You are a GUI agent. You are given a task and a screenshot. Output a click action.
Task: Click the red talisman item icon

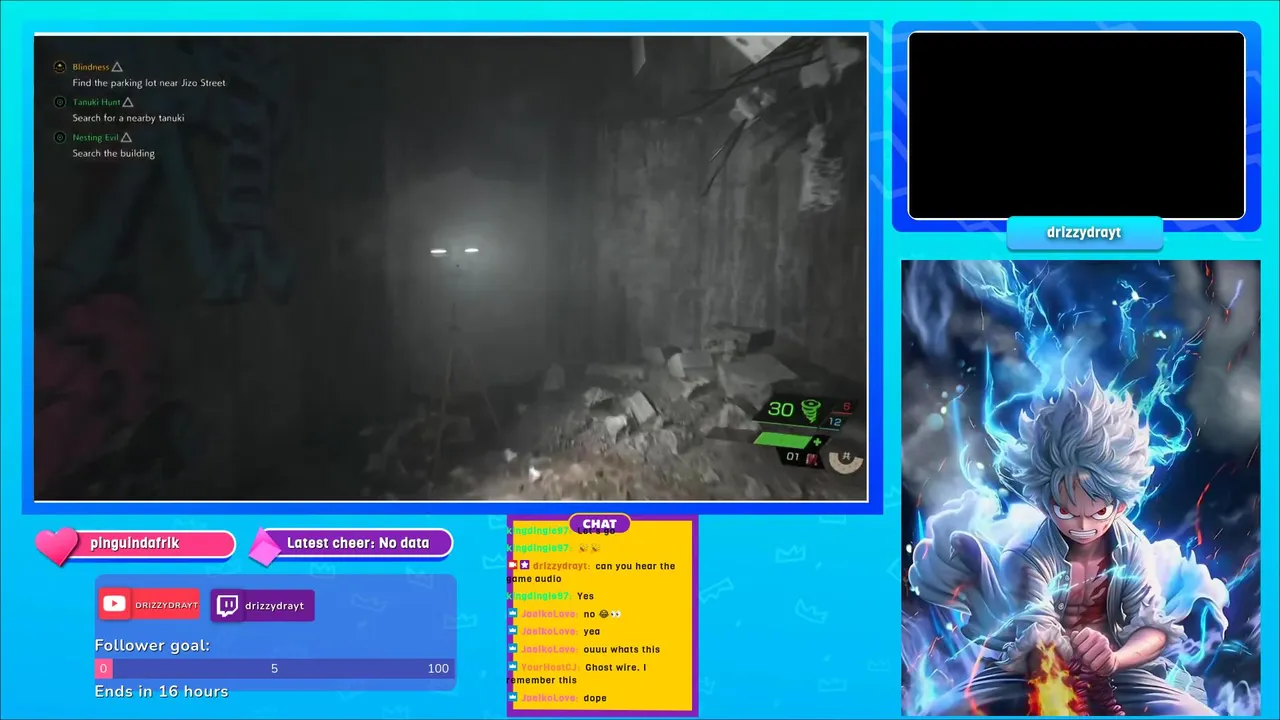pos(812,458)
